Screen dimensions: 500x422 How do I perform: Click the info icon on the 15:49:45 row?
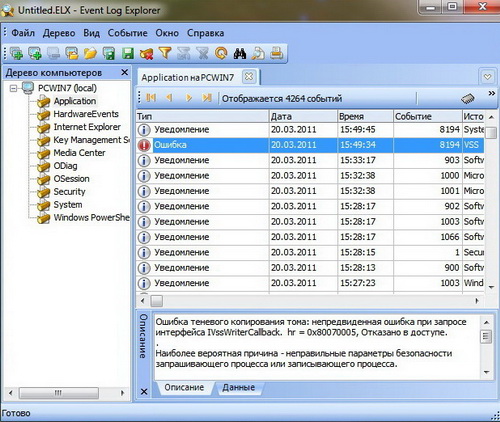[144, 130]
